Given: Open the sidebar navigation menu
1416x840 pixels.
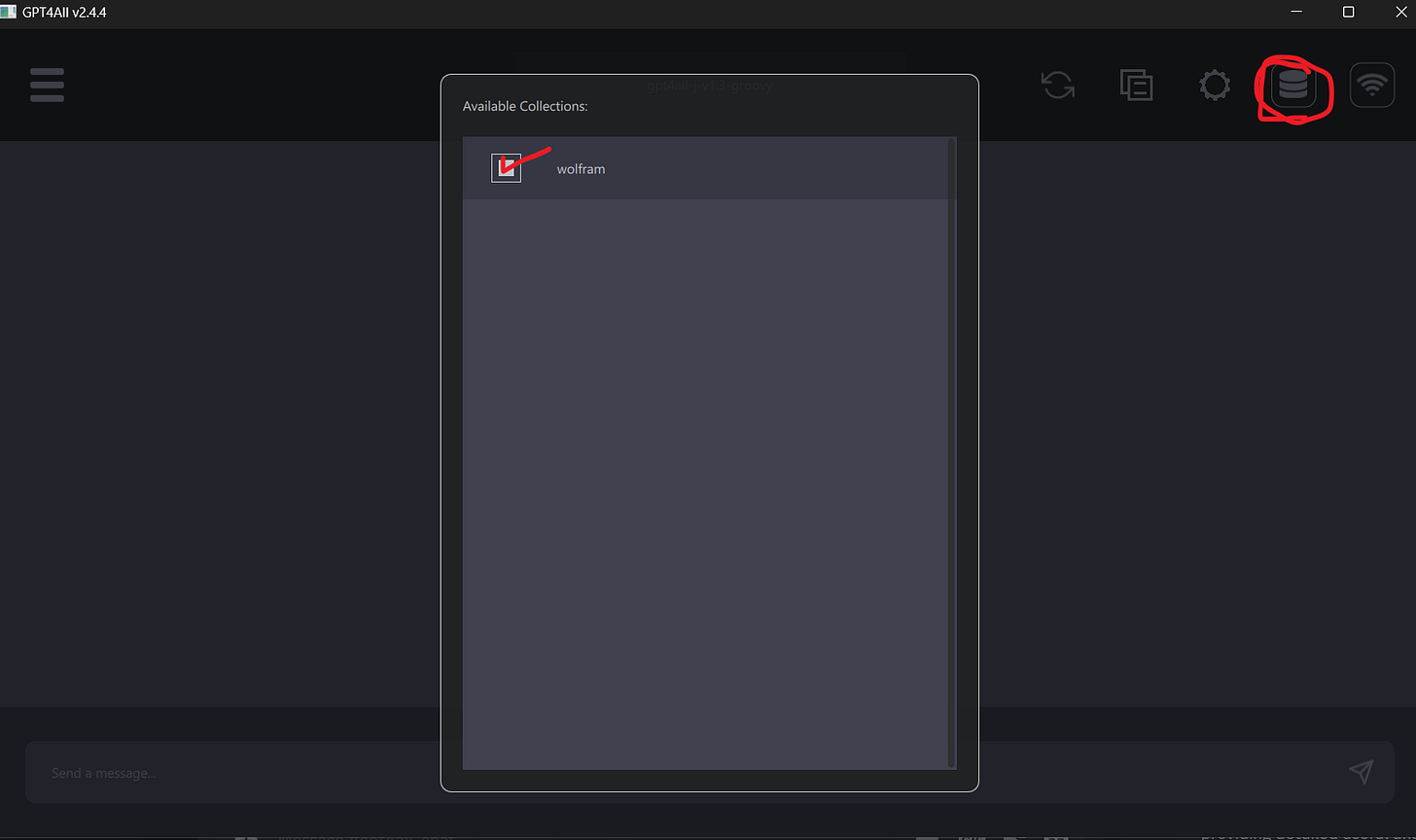Looking at the screenshot, I should coord(46,85).
